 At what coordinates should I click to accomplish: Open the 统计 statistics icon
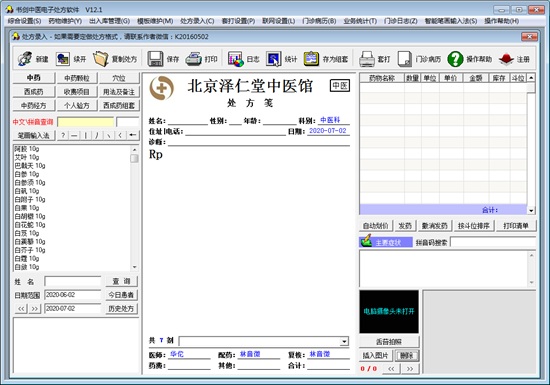pyautogui.click(x=274, y=59)
